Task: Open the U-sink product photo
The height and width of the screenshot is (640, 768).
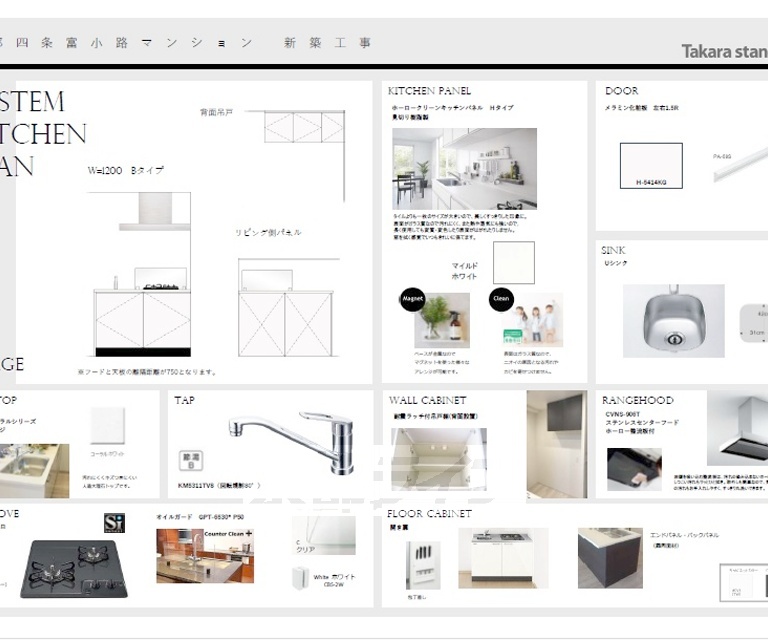Action: 673,319
